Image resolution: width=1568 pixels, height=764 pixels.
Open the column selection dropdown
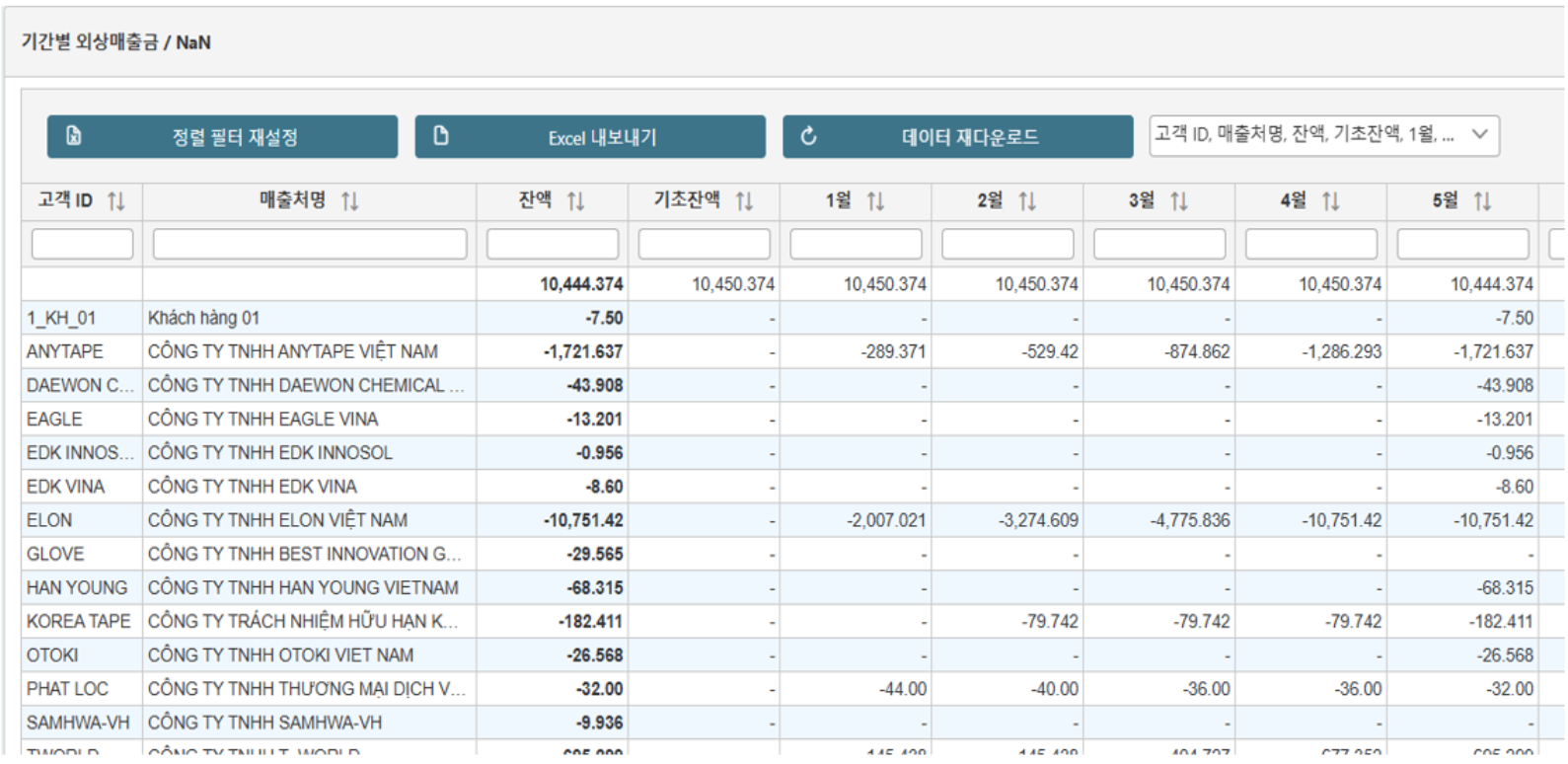pyautogui.click(x=1323, y=136)
